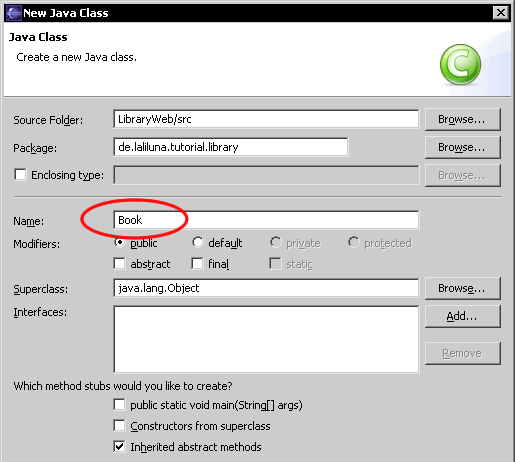Select the public modifier radio button
This screenshot has width=515, height=462.
pyautogui.click(x=119, y=242)
